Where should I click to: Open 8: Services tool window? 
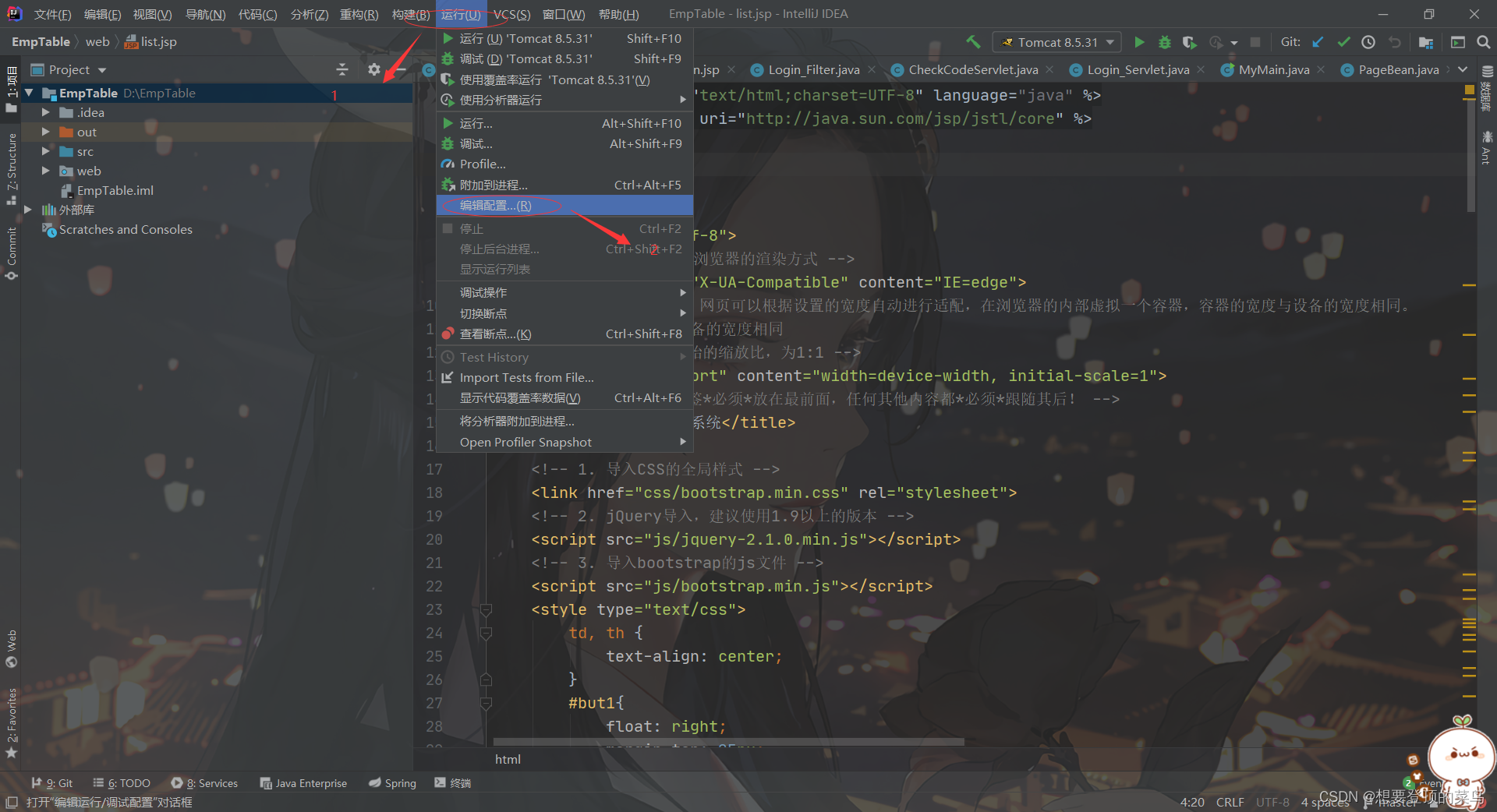204,783
